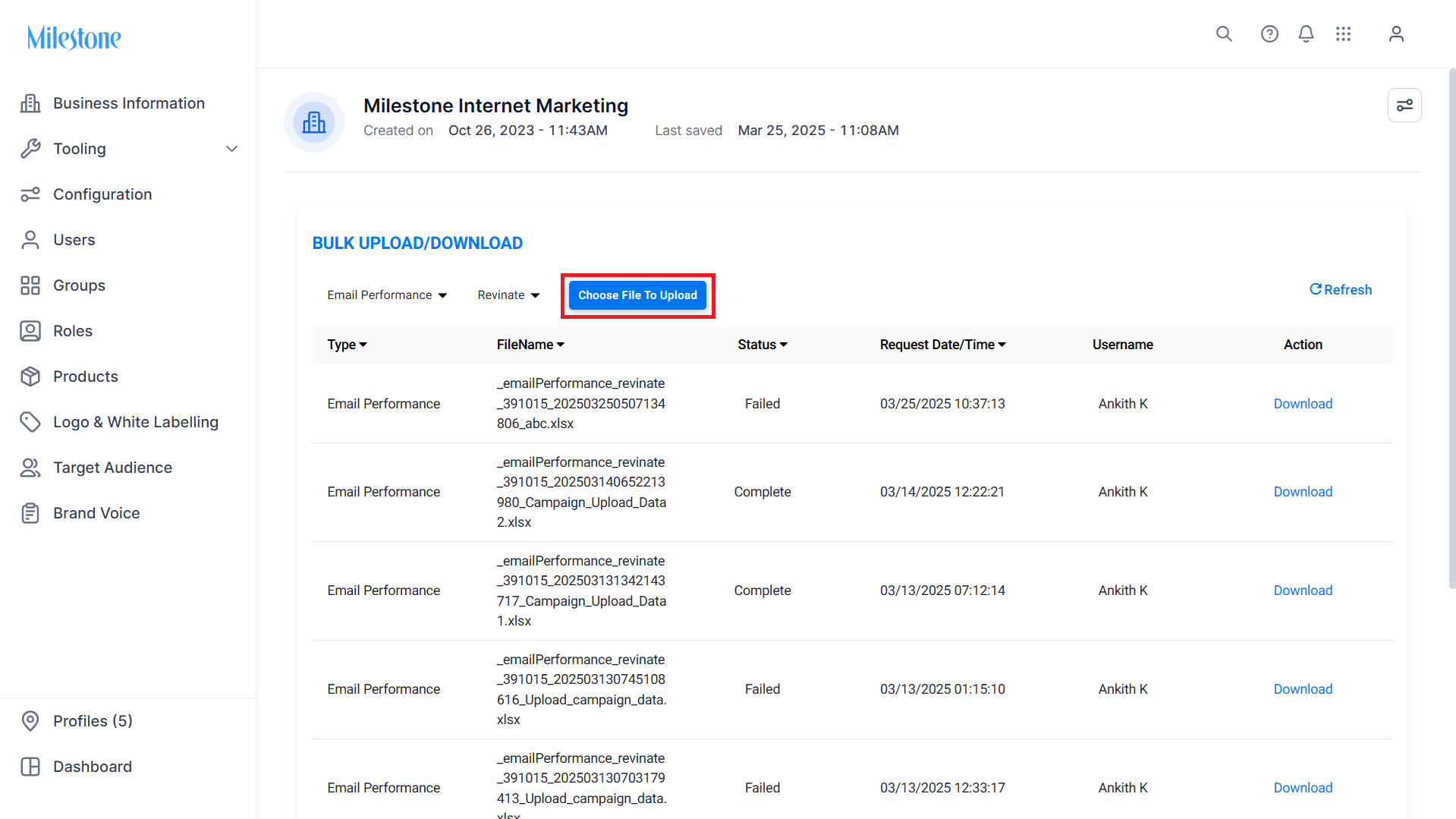Expand the Tooling submenu chevron
The width and height of the screenshot is (1456, 819).
click(232, 149)
